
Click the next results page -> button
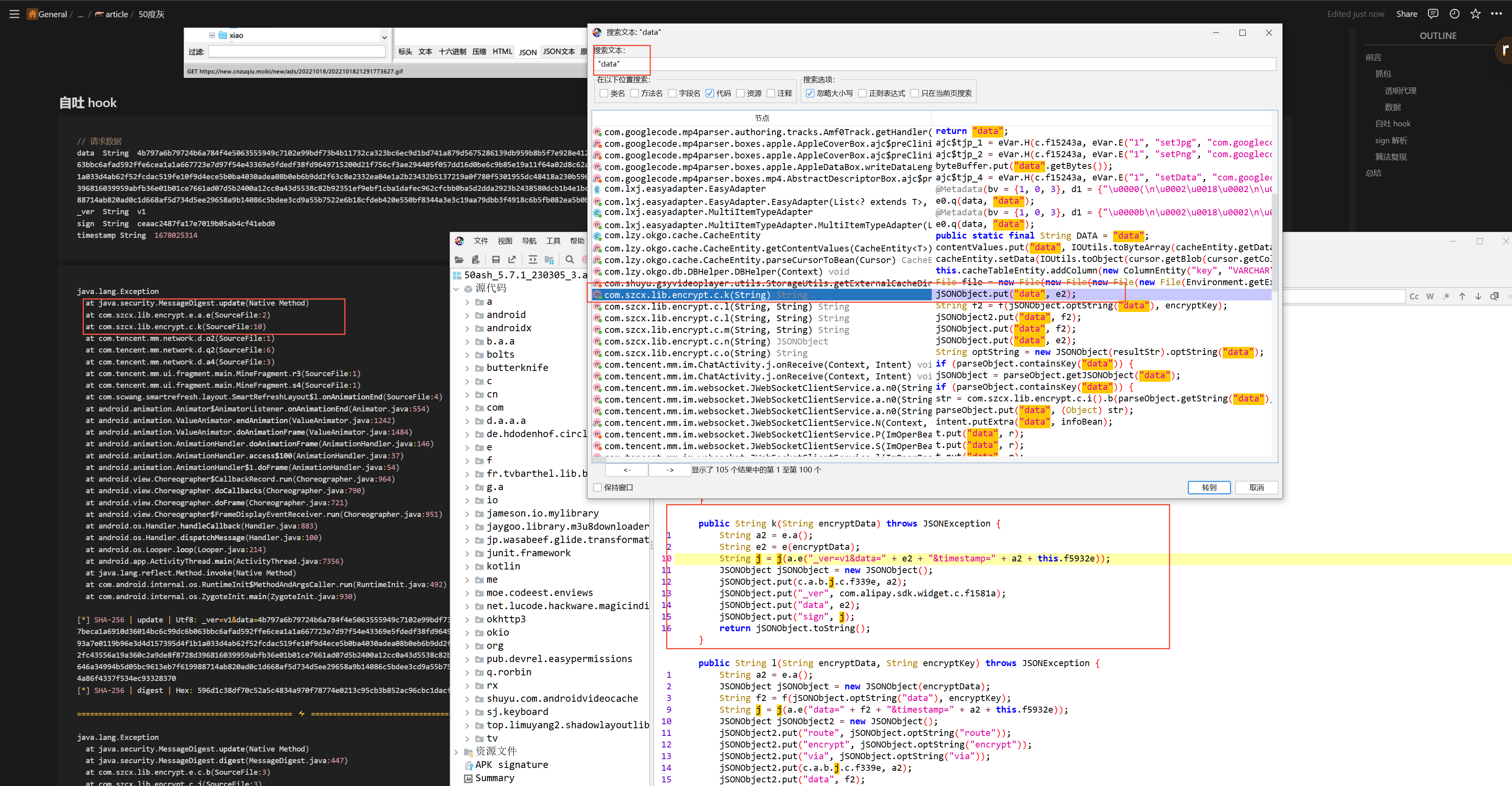tap(670, 470)
